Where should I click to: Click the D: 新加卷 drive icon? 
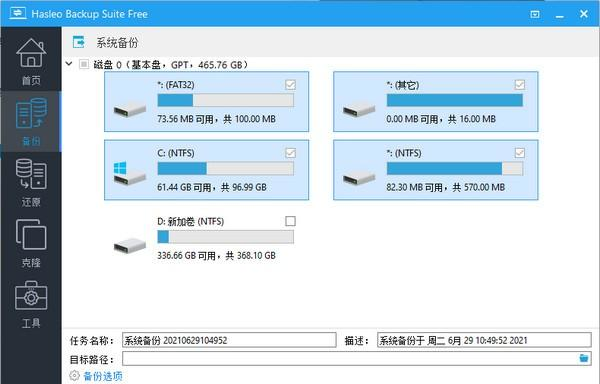pyautogui.click(x=130, y=246)
